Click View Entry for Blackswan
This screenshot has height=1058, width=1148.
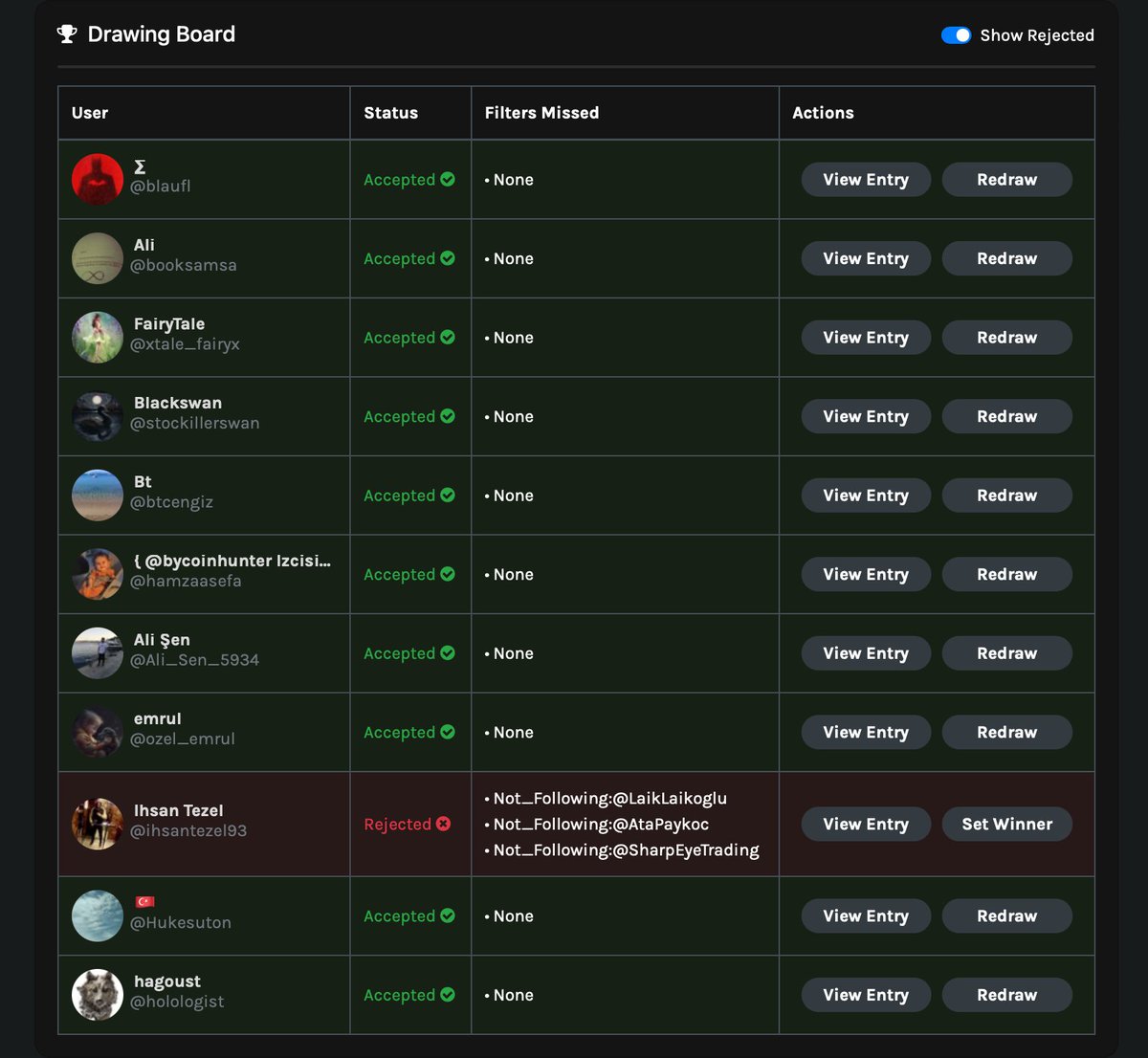point(866,416)
